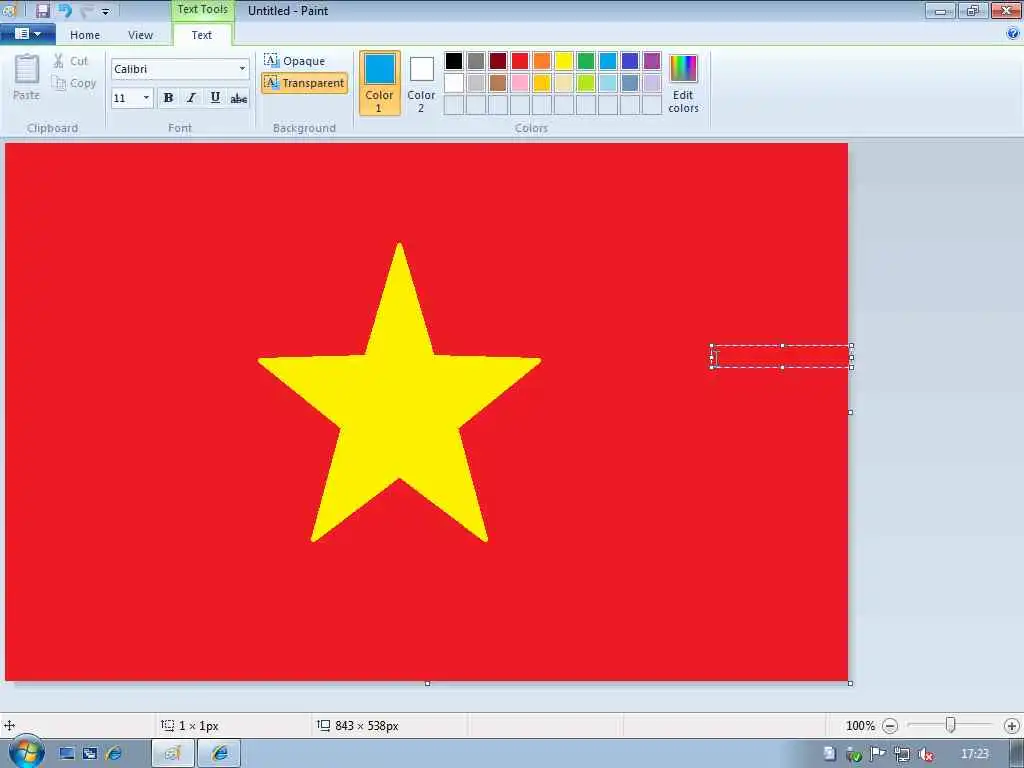Screen dimensions: 1024x768
Task: Select Color 2 button
Action: (x=421, y=83)
